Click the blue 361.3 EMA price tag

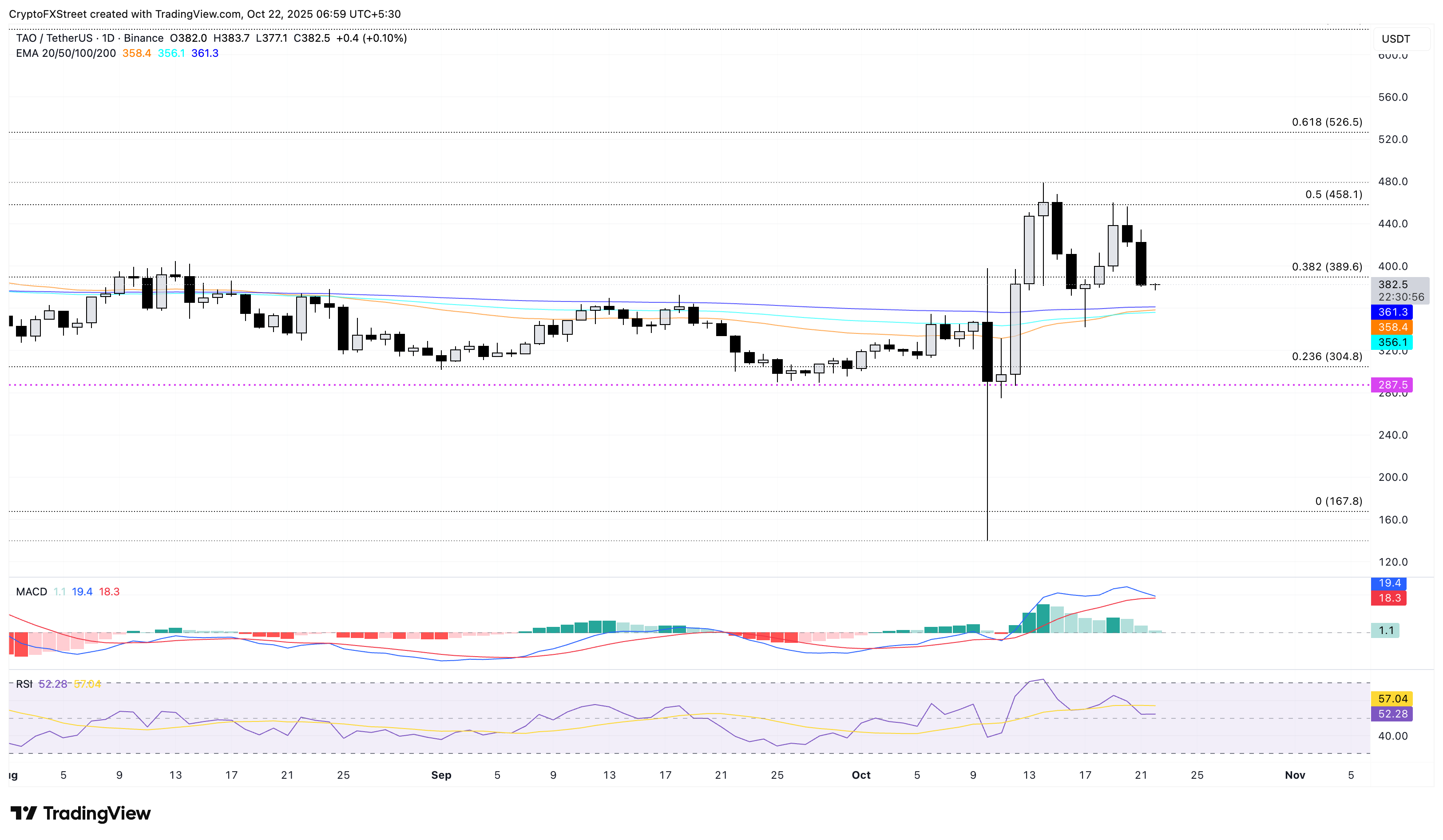tap(1391, 312)
